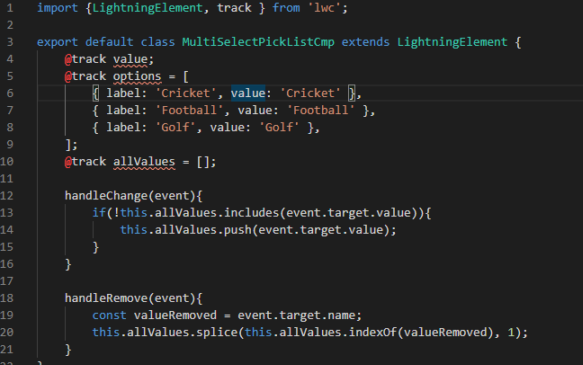Click the 'handleChange' method name
Viewport: 583px width, 365px height.
[x=106, y=196]
